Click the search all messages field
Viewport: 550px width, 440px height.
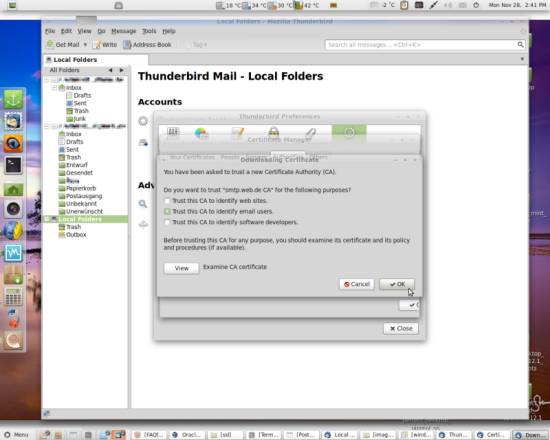pyautogui.click(x=421, y=45)
